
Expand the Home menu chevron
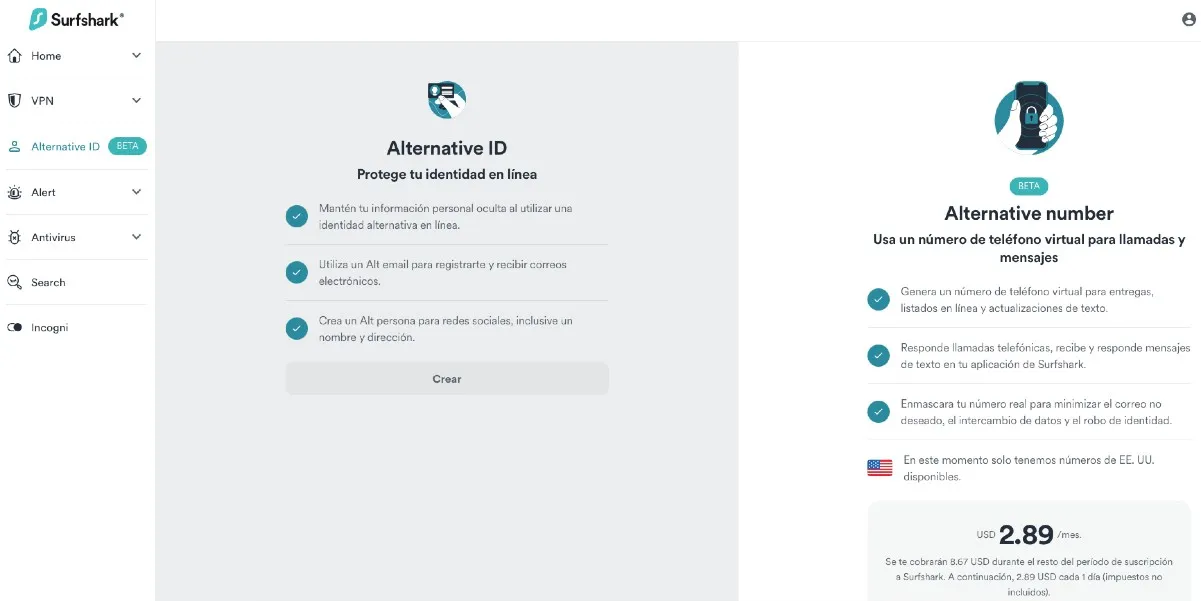click(x=136, y=56)
